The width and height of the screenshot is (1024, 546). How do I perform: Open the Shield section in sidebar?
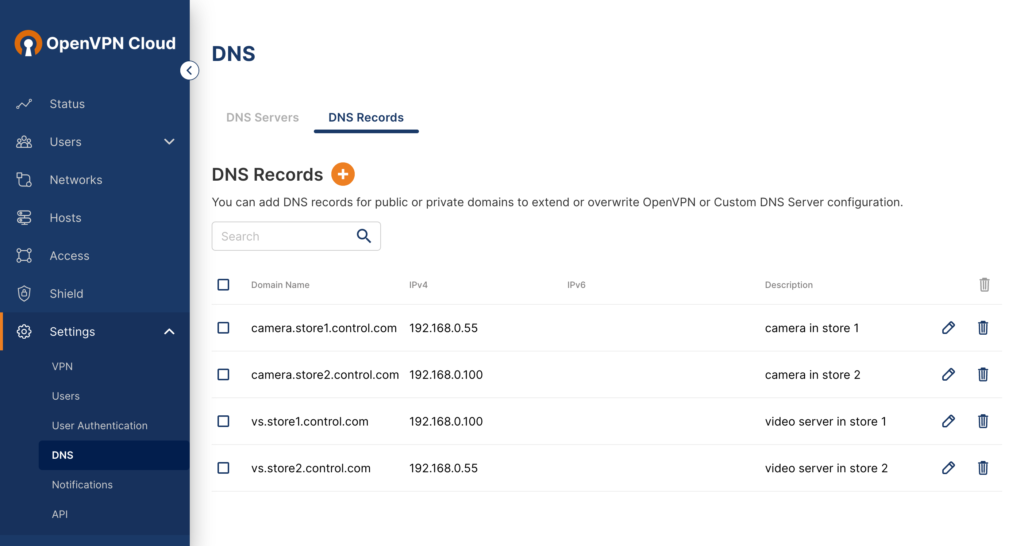pos(66,294)
